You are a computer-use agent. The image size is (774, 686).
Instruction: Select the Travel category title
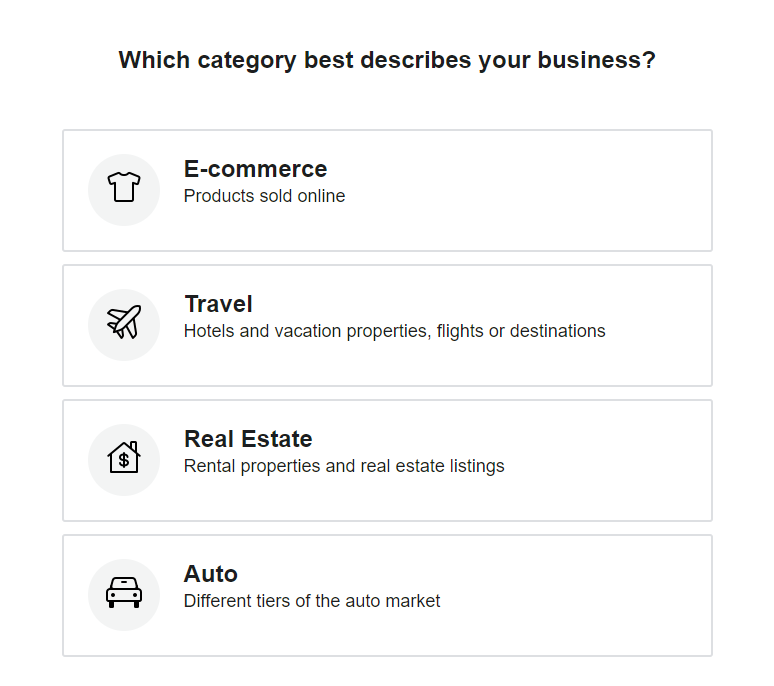[218, 304]
